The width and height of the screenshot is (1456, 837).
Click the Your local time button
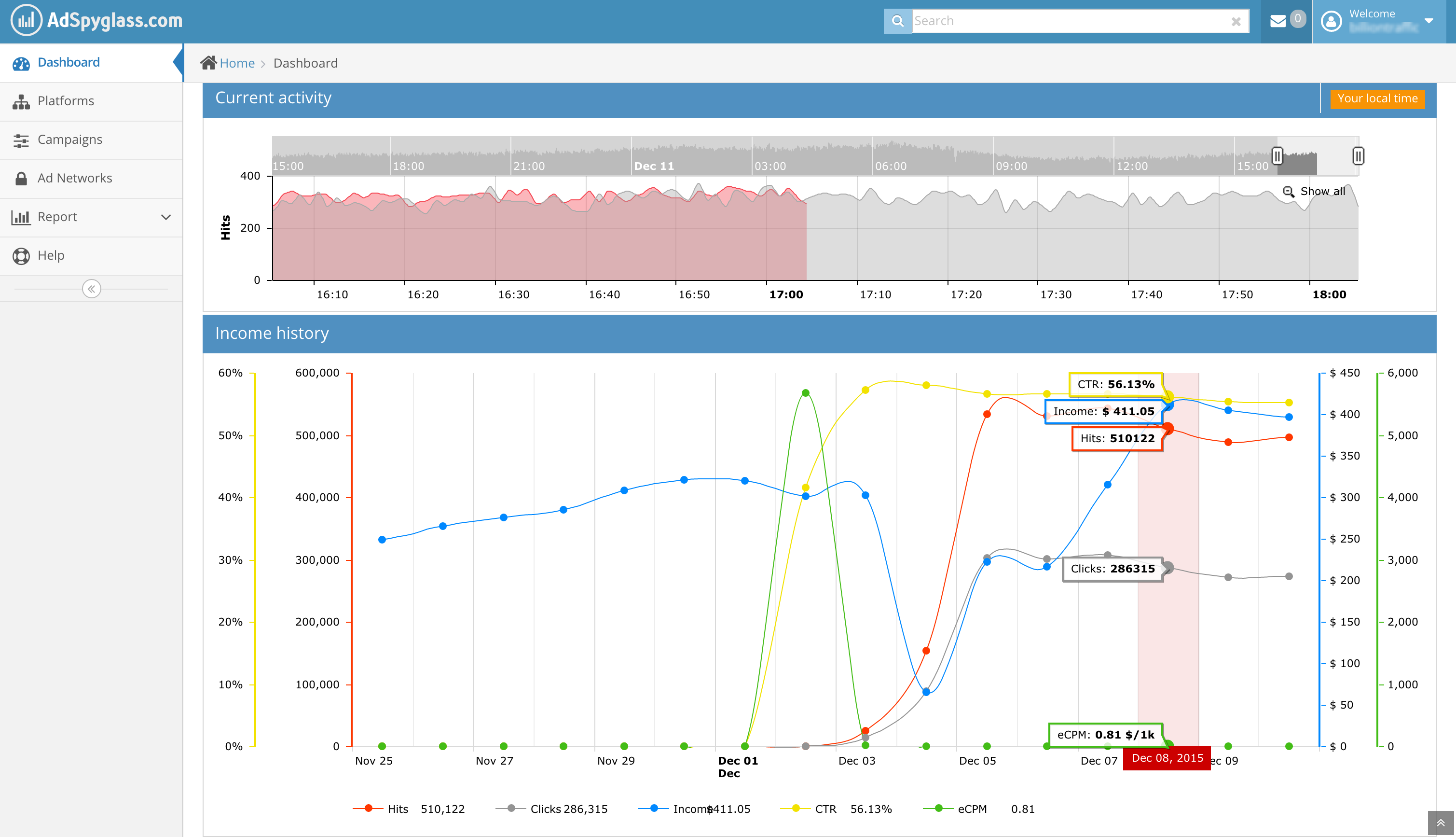point(1377,98)
